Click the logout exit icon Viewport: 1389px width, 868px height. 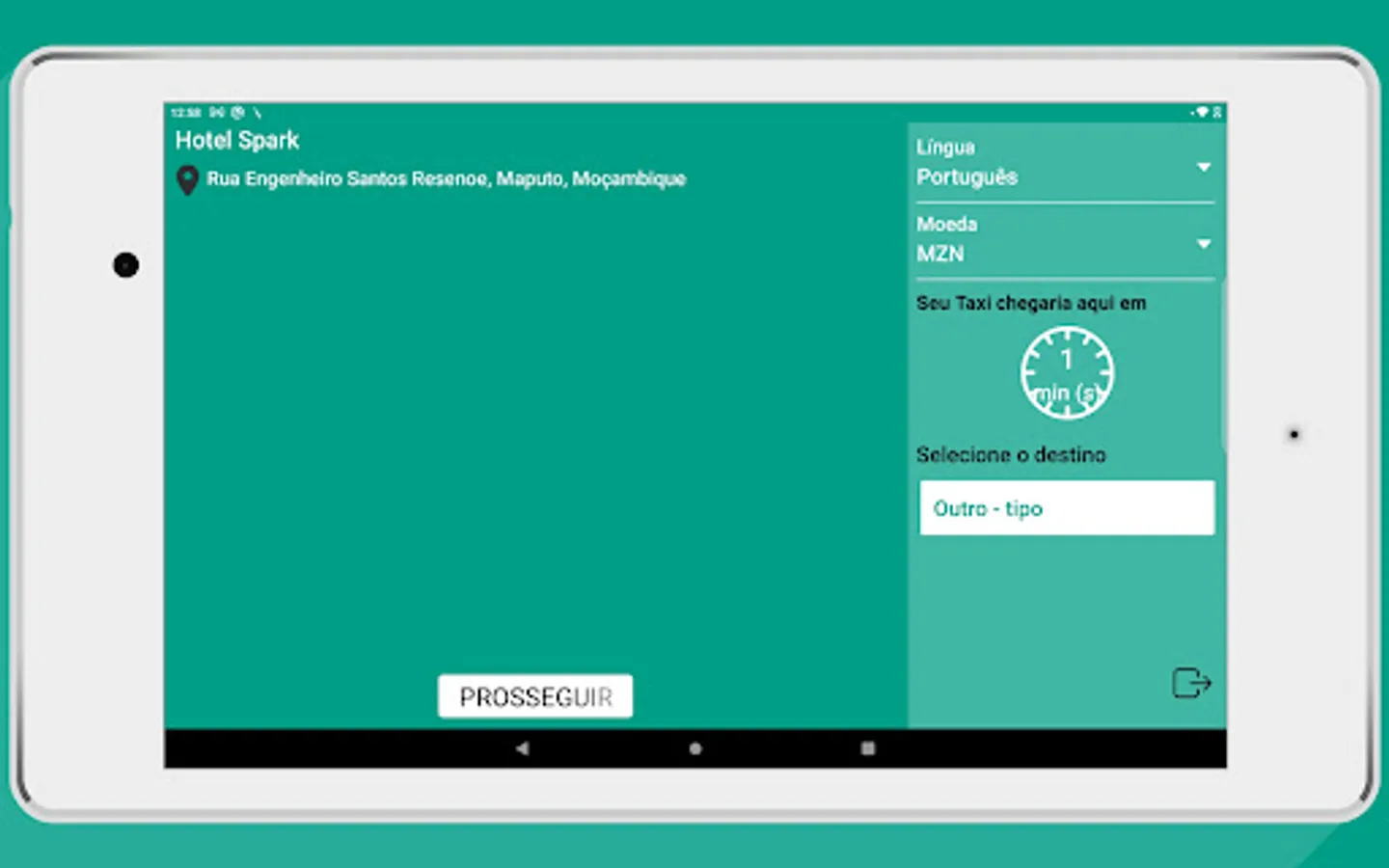(x=1191, y=682)
